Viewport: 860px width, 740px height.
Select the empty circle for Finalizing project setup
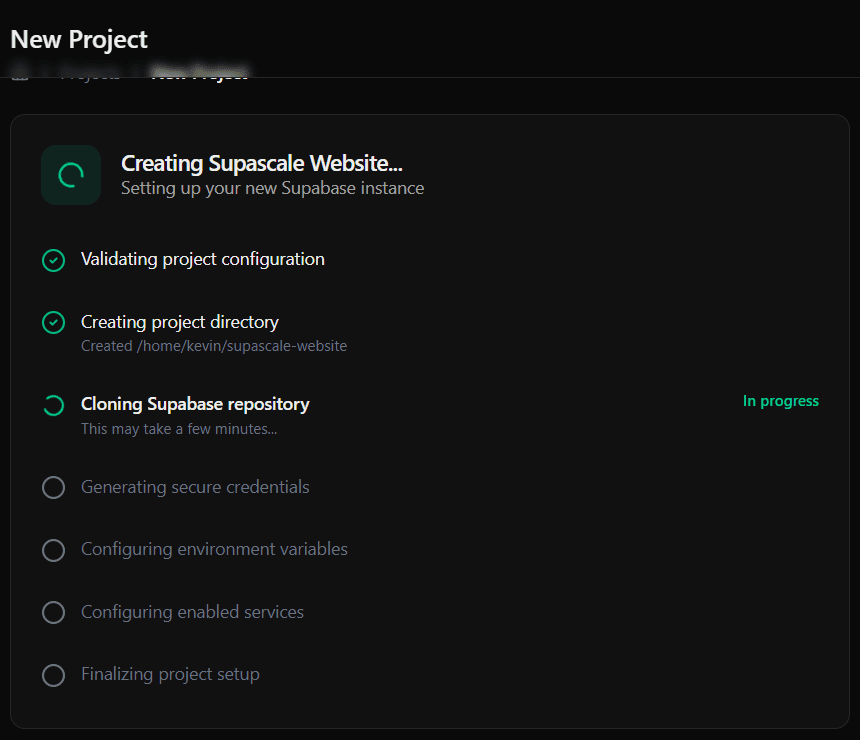click(x=53, y=675)
